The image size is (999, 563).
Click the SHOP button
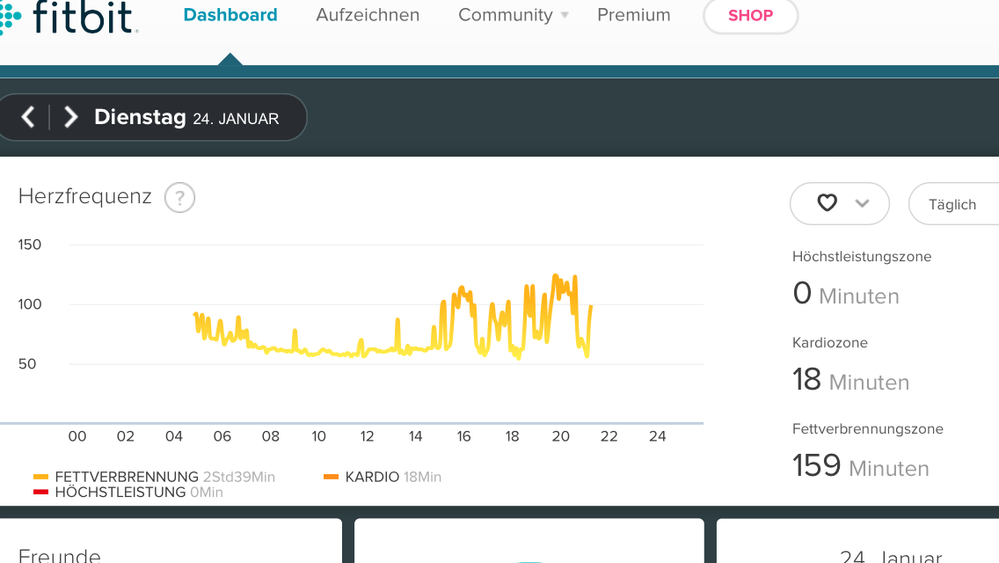[750, 16]
